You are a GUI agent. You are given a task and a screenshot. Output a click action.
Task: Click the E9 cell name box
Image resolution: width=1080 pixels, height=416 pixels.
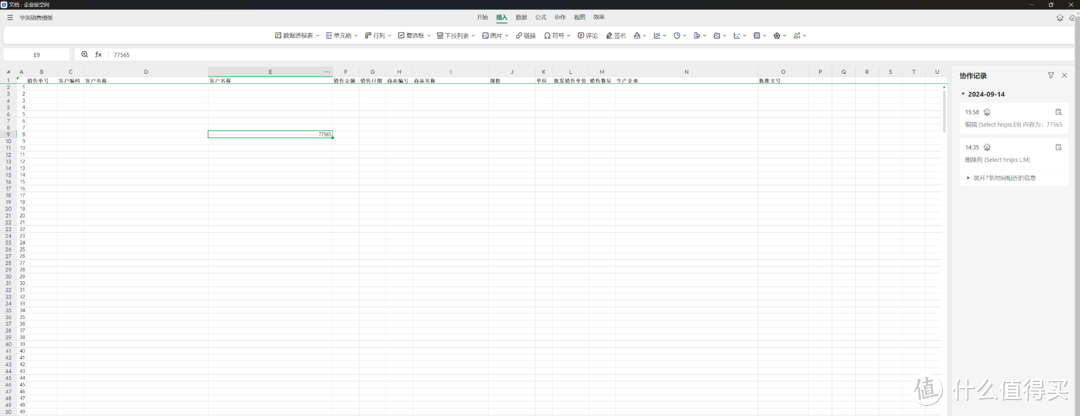pos(37,54)
